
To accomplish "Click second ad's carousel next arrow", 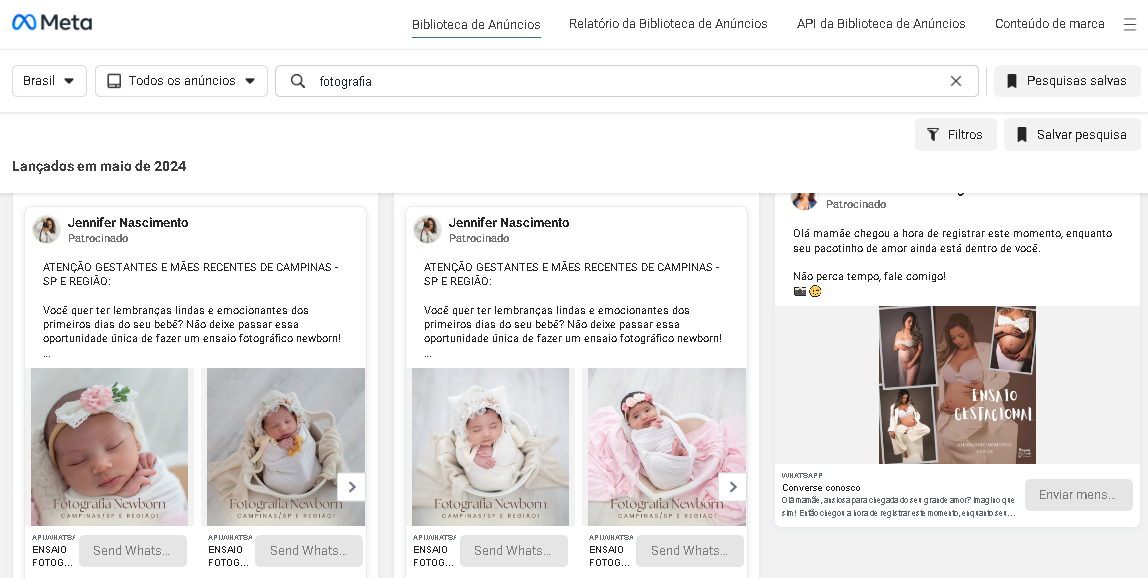I will click(732, 486).
